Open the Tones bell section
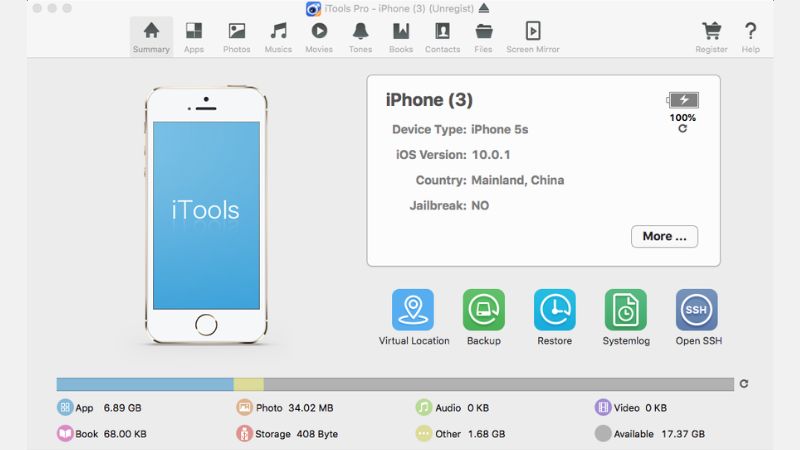800x450 pixels. click(360, 37)
